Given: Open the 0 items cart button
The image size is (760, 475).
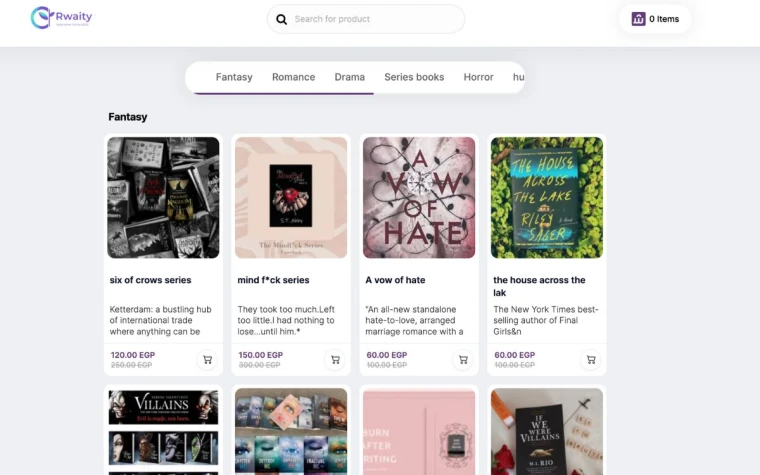Looking at the screenshot, I should [655, 19].
